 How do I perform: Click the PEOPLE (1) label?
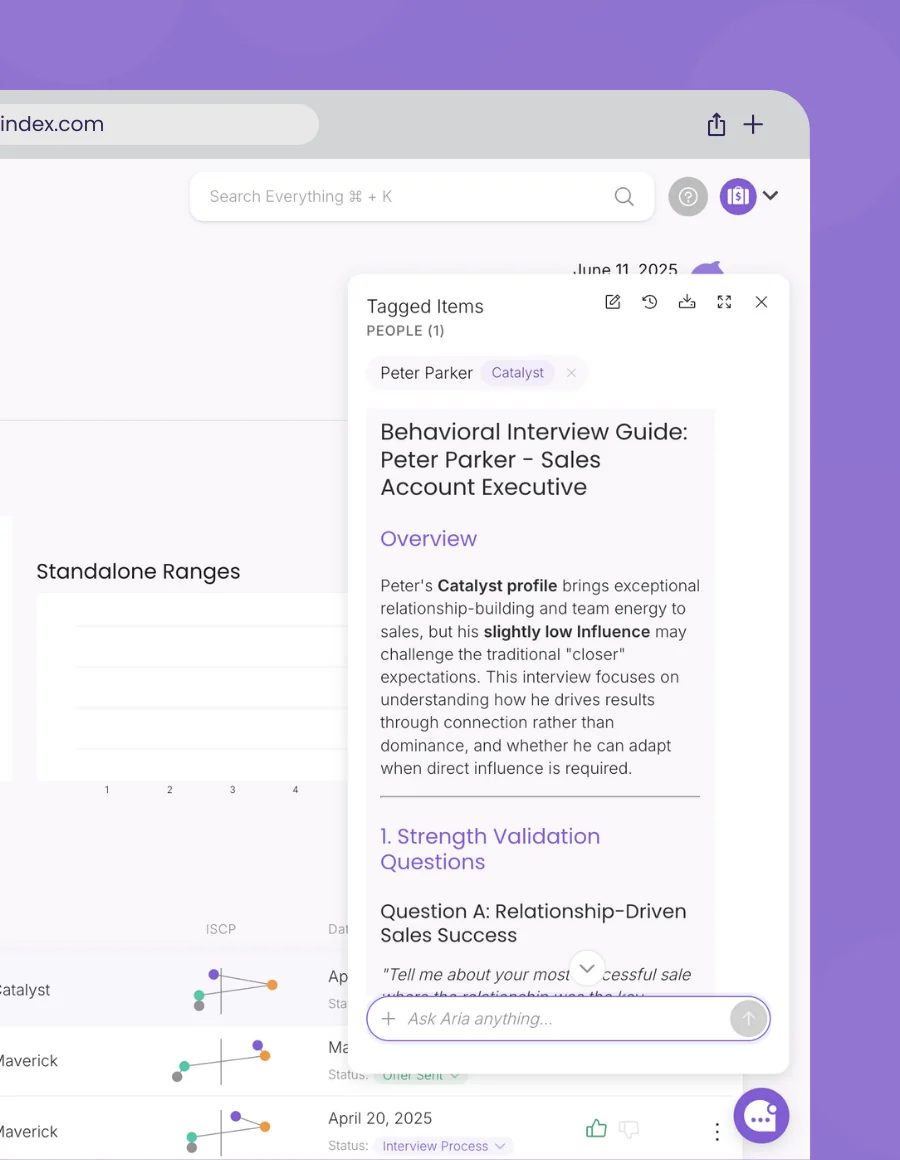click(x=405, y=331)
